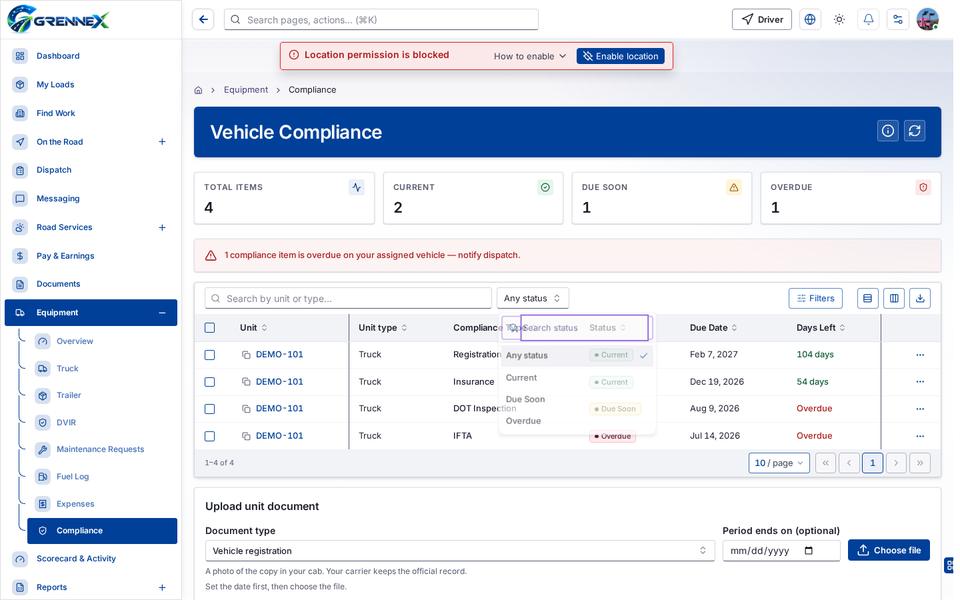
Task: Click the info icon in Vehicle Compliance header
Action: point(888,130)
